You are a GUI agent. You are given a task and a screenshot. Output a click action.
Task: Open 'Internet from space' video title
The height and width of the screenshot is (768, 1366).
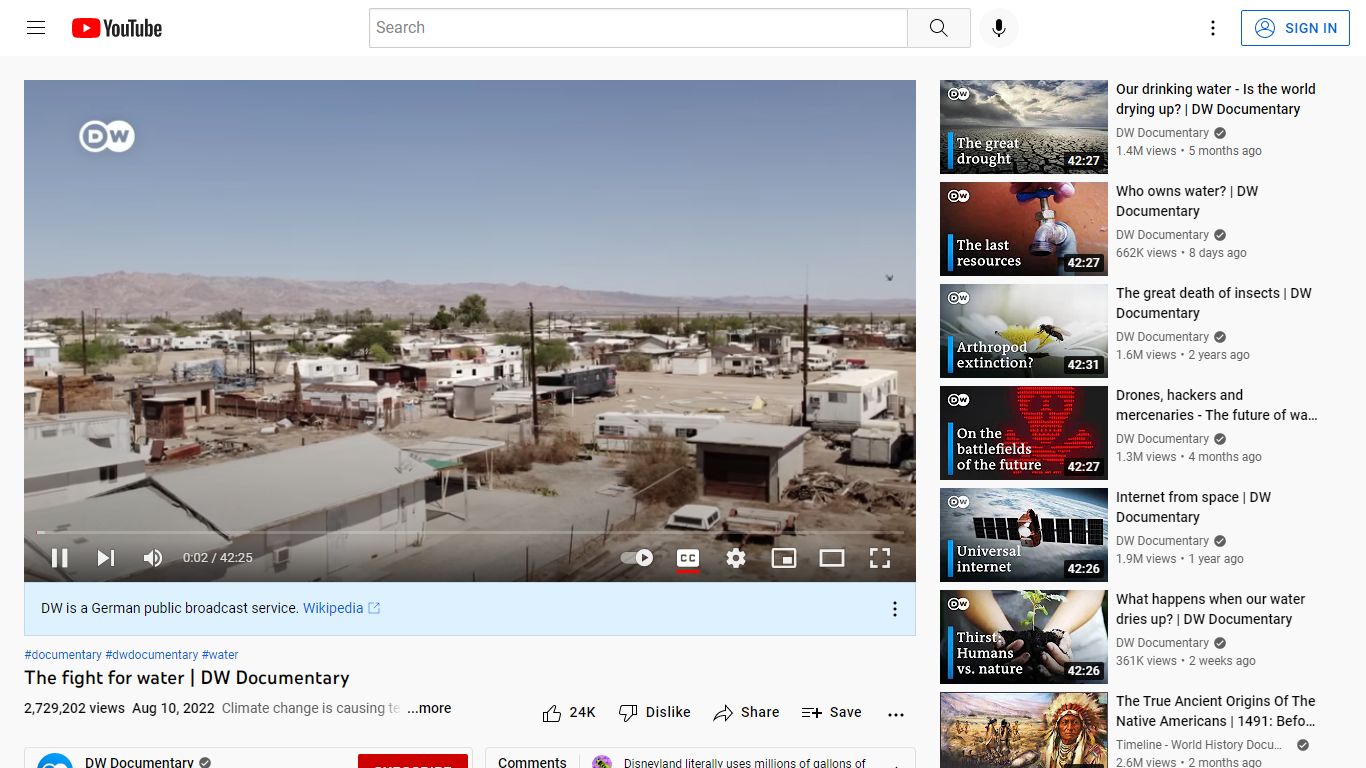1193,507
